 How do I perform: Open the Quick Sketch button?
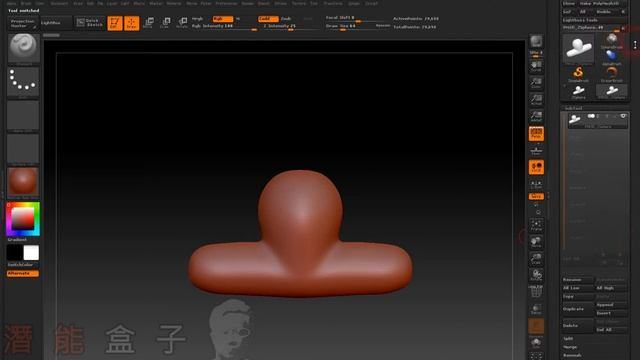tap(90, 22)
